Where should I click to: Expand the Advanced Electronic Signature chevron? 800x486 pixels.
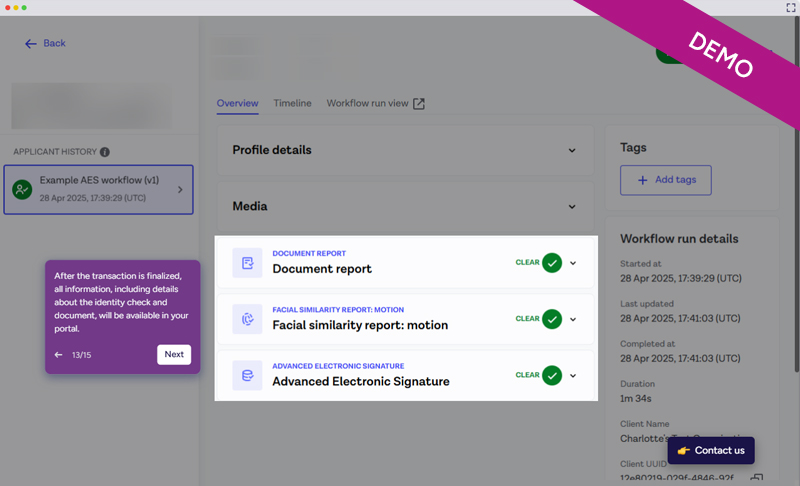tap(573, 376)
